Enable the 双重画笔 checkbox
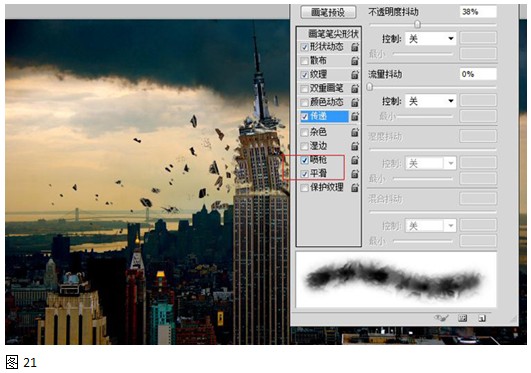This screenshot has height=373, width=531. [304, 89]
